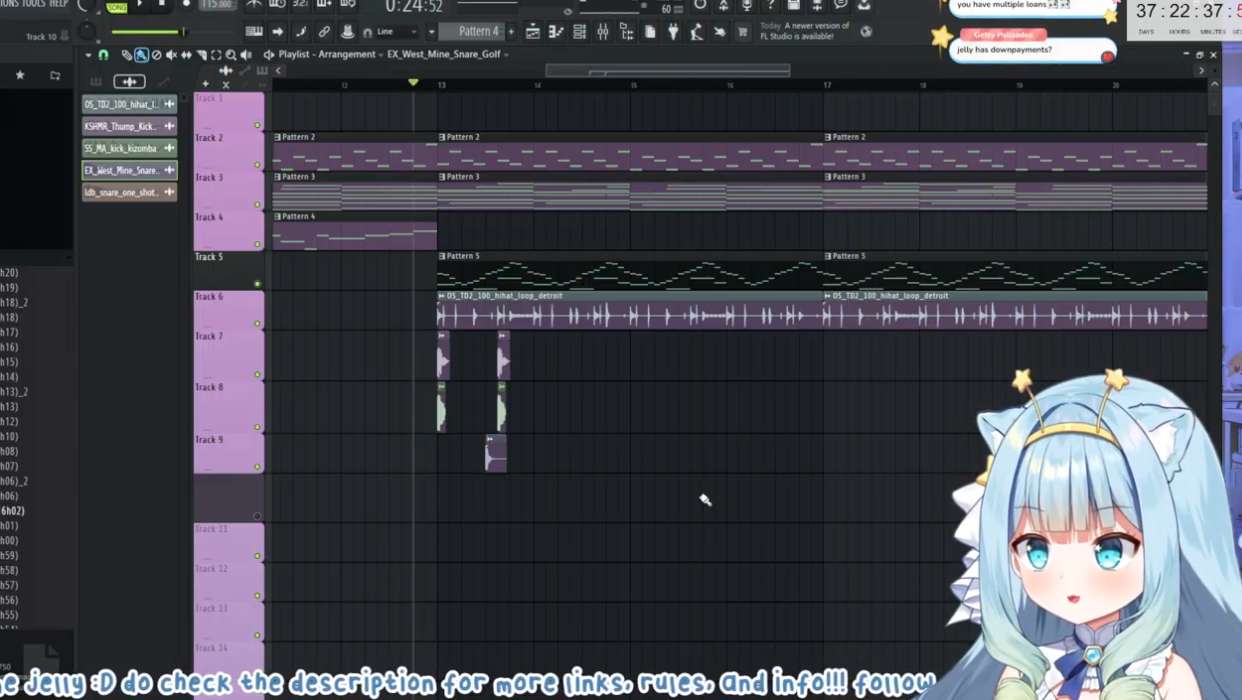The image size is (1242, 700).
Task: Open the TOOLS menu
Action: tap(33, 3)
